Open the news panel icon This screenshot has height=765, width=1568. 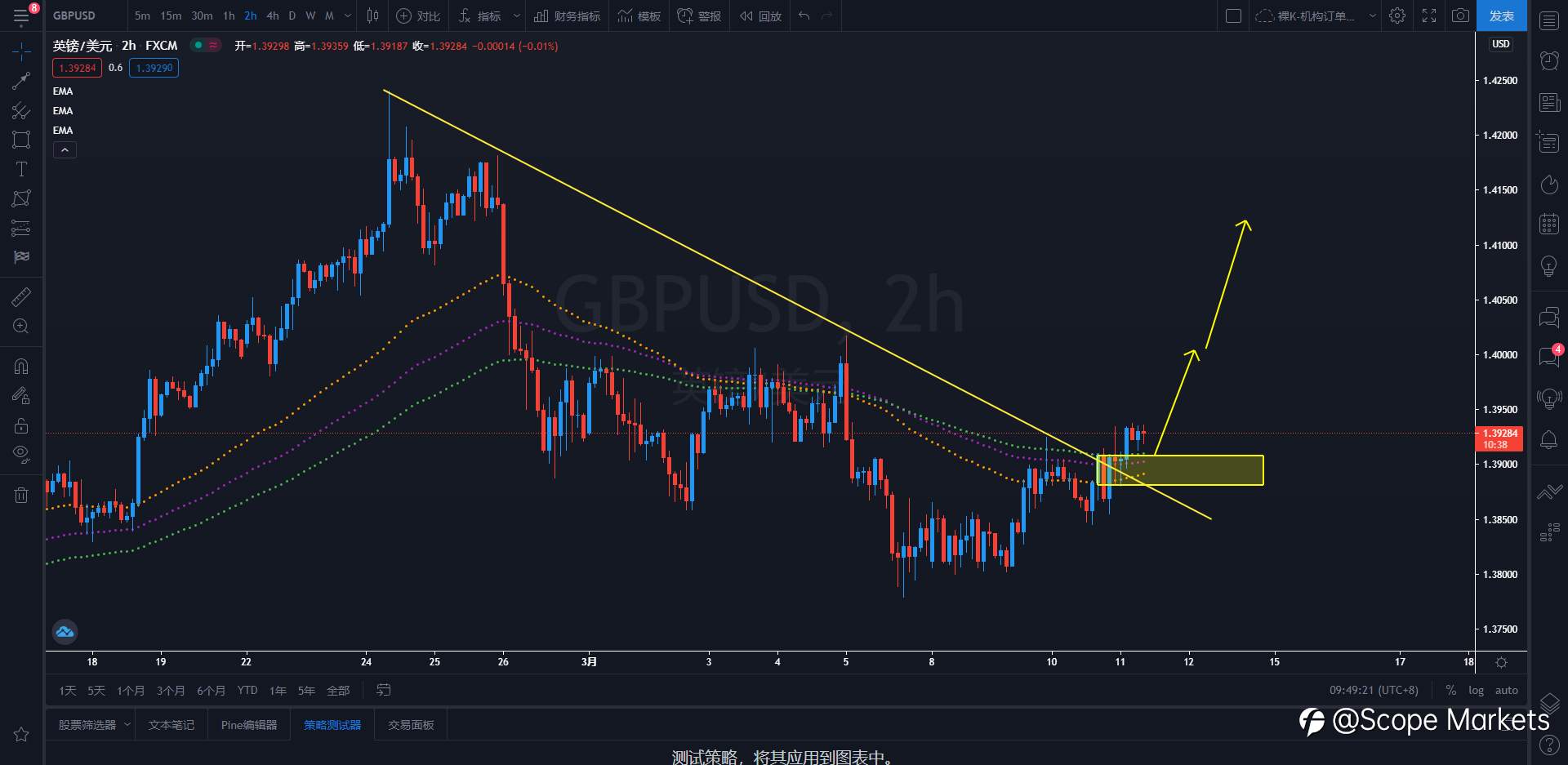1549,102
